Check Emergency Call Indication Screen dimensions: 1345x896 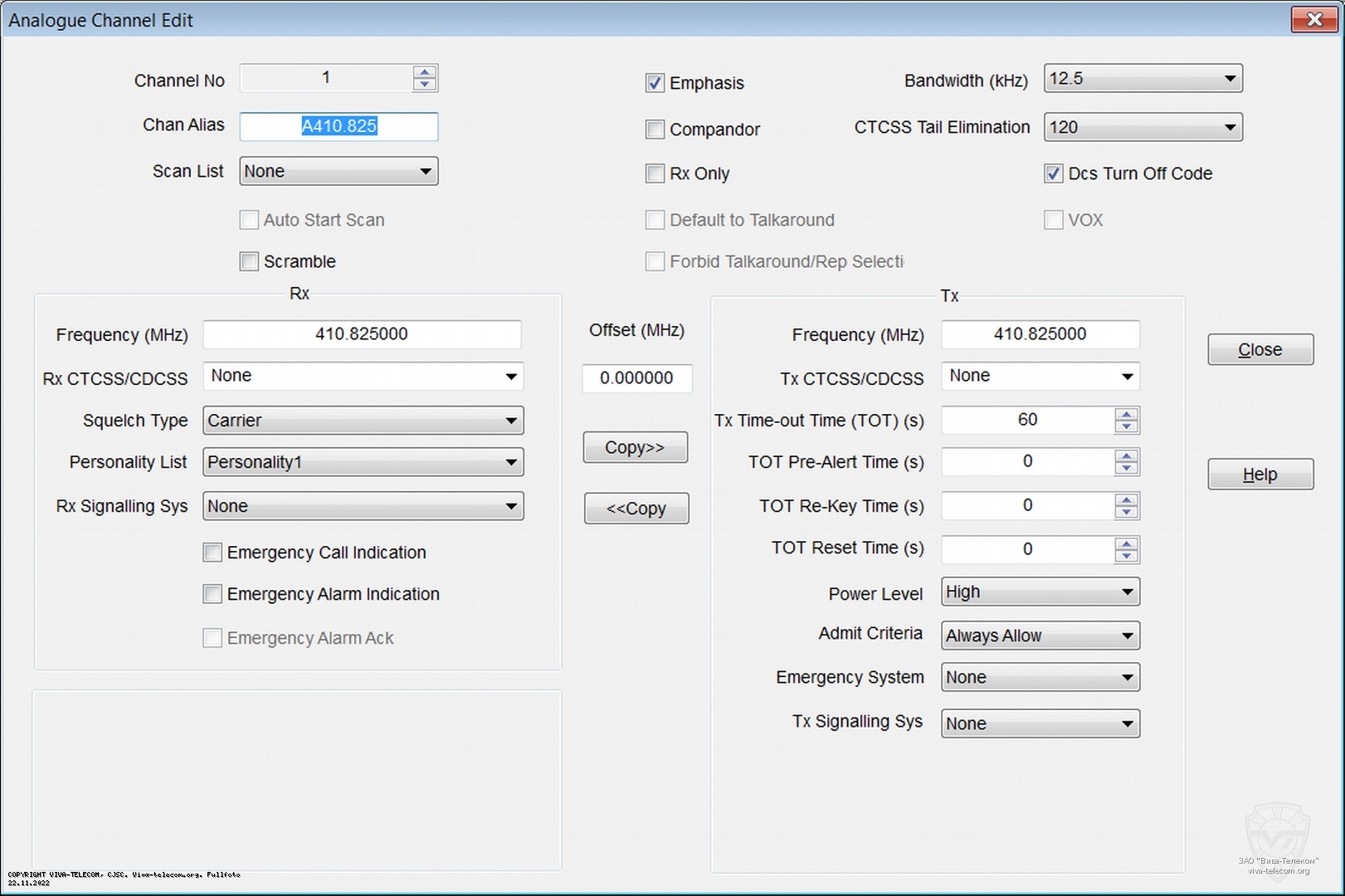click(212, 553)
